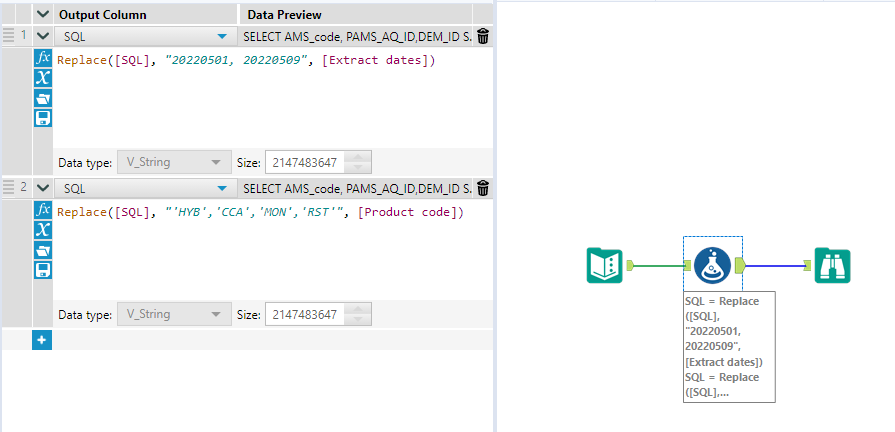Click data preview text of expression 1

[x=357, y=37]
